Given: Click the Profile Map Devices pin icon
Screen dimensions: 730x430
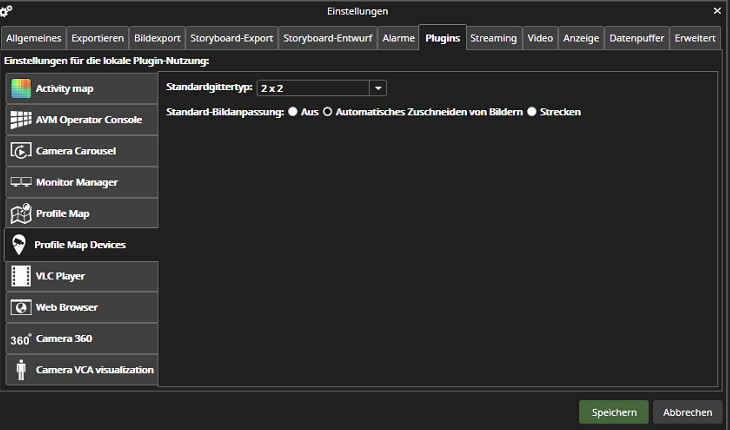Looking at the screenshot, I should pyautogui.click(x=19, y=245).
